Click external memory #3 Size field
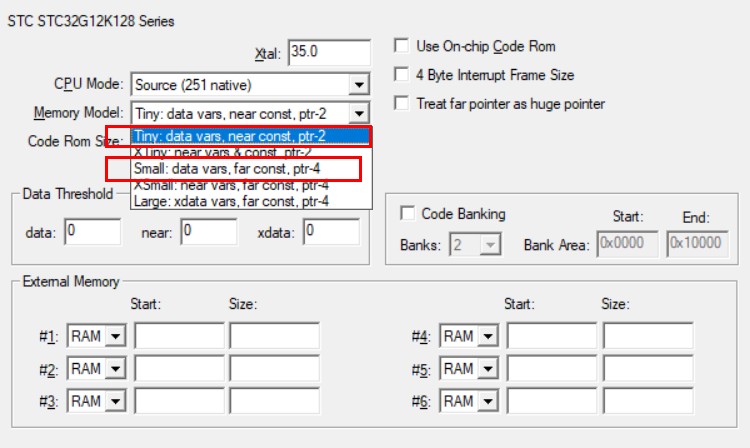The image size is (750, 448). (x=275, y=401)
